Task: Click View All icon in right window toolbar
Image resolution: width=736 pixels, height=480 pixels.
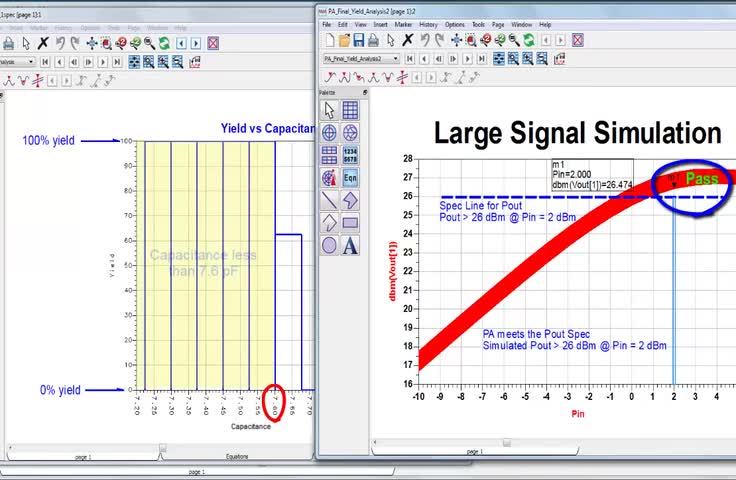Action: 456,40
